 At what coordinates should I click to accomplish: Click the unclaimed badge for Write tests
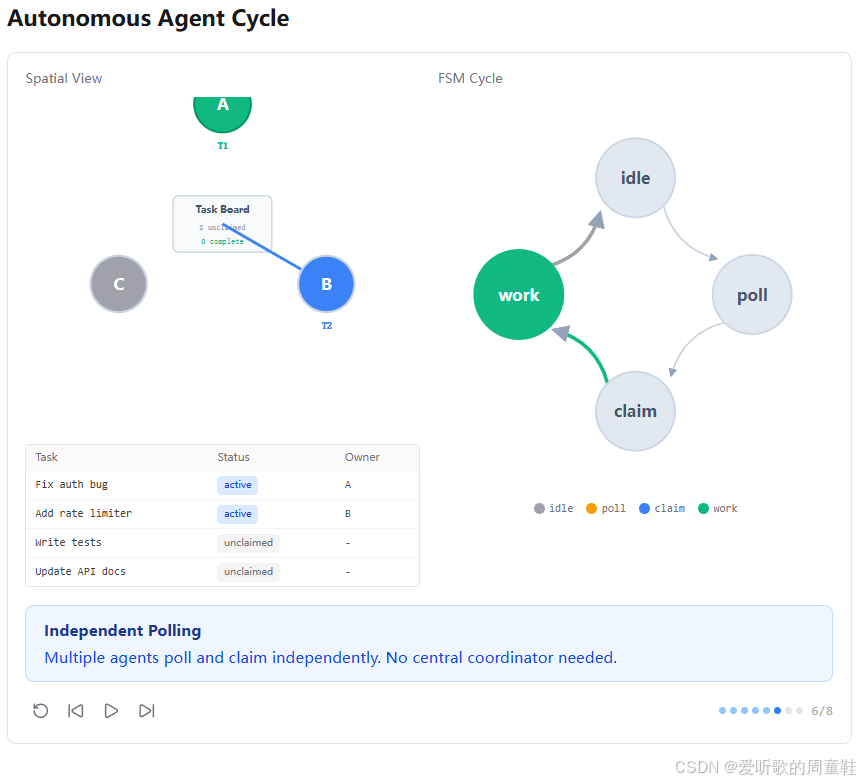click(248, 543)
